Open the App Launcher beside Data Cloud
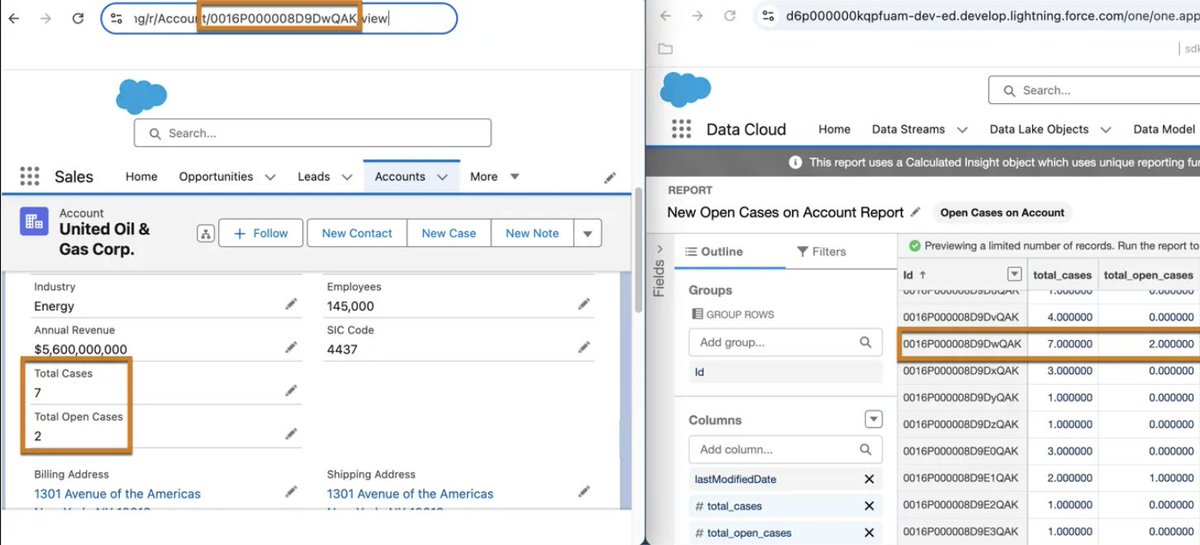This screenshot has height=545, width=1200. point(681,129)
